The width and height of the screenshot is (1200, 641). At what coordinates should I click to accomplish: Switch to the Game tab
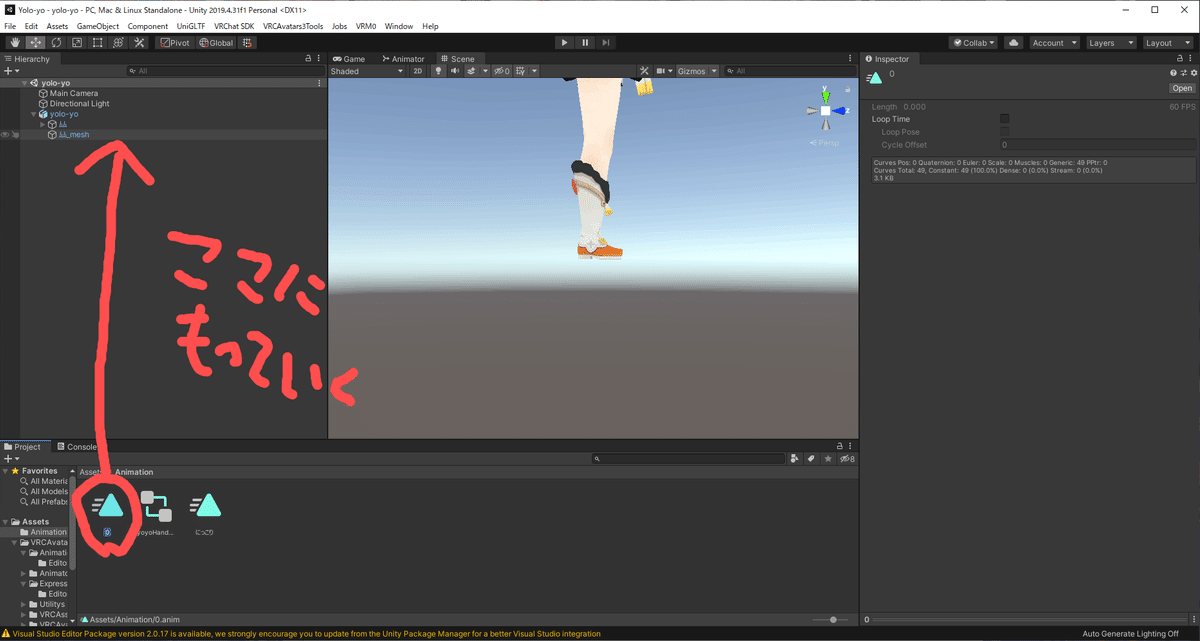click(350, 59)
